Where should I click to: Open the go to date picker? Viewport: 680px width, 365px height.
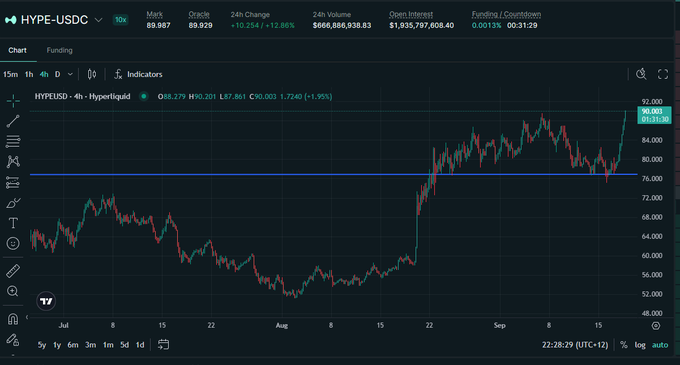pyautogui.click(x=163, y=345)
